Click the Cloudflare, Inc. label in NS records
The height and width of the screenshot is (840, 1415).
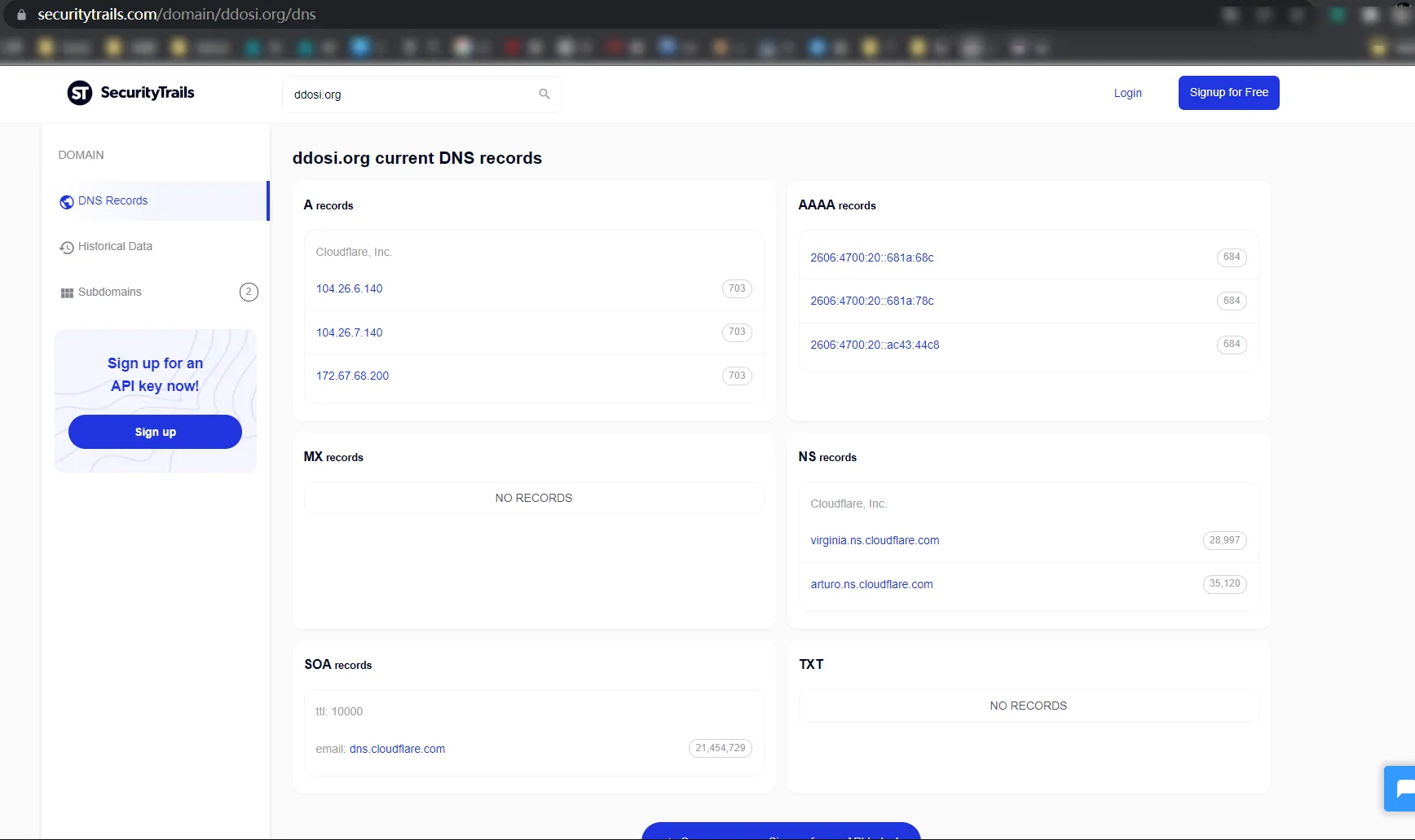[848, 504]
